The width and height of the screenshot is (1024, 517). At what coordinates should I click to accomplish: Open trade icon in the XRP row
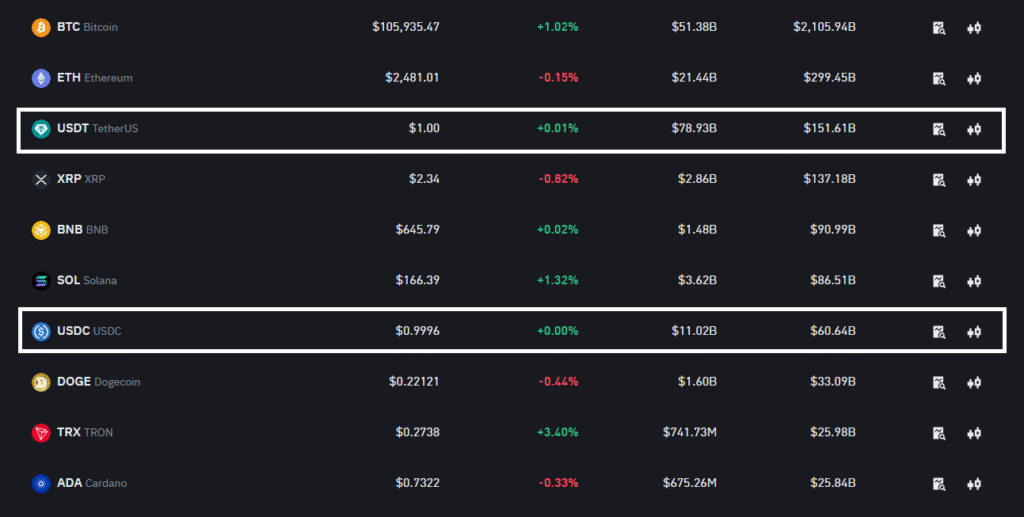pos(974,180)
